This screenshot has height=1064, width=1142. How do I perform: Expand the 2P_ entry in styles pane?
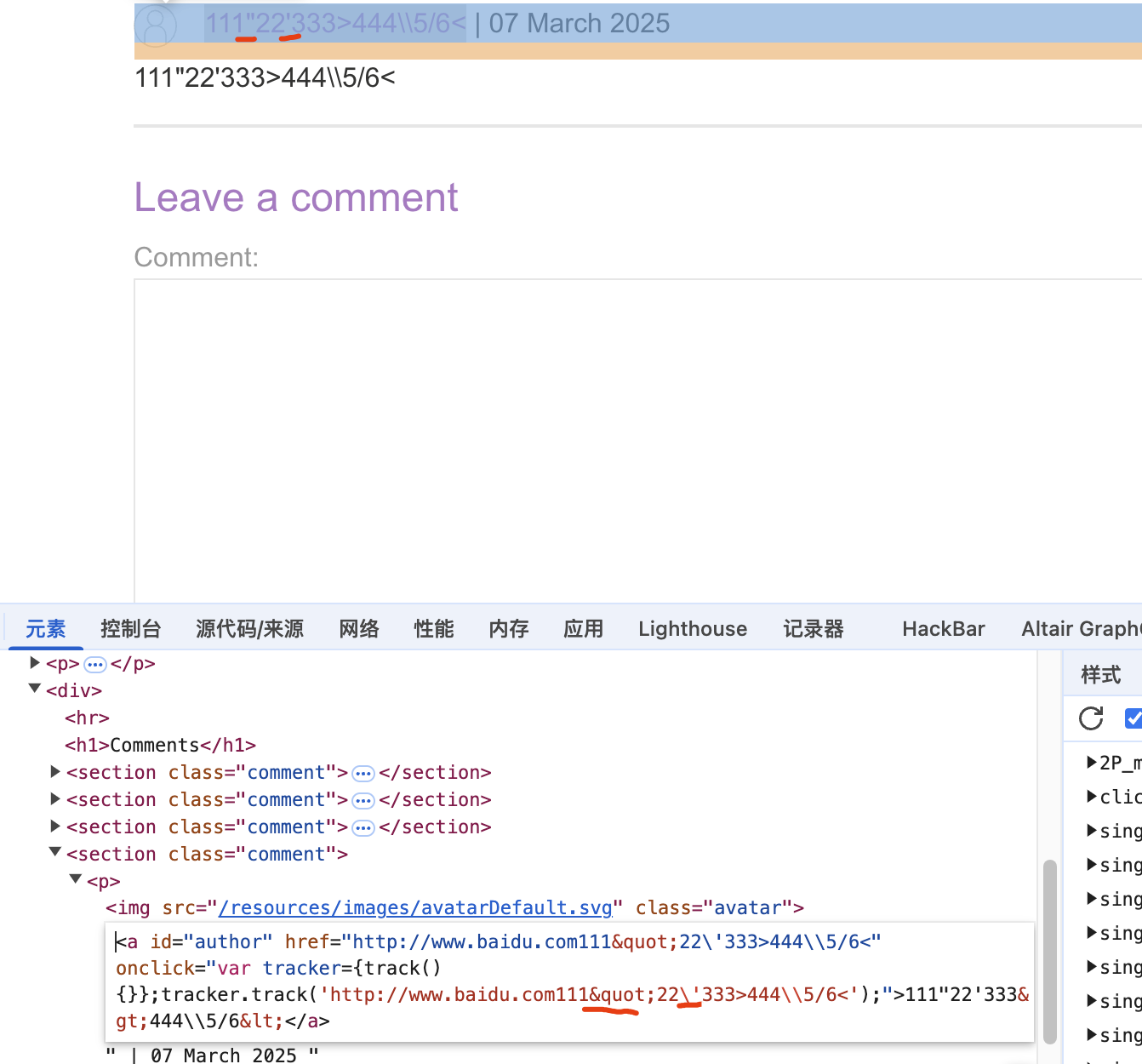pos(1092,763)
